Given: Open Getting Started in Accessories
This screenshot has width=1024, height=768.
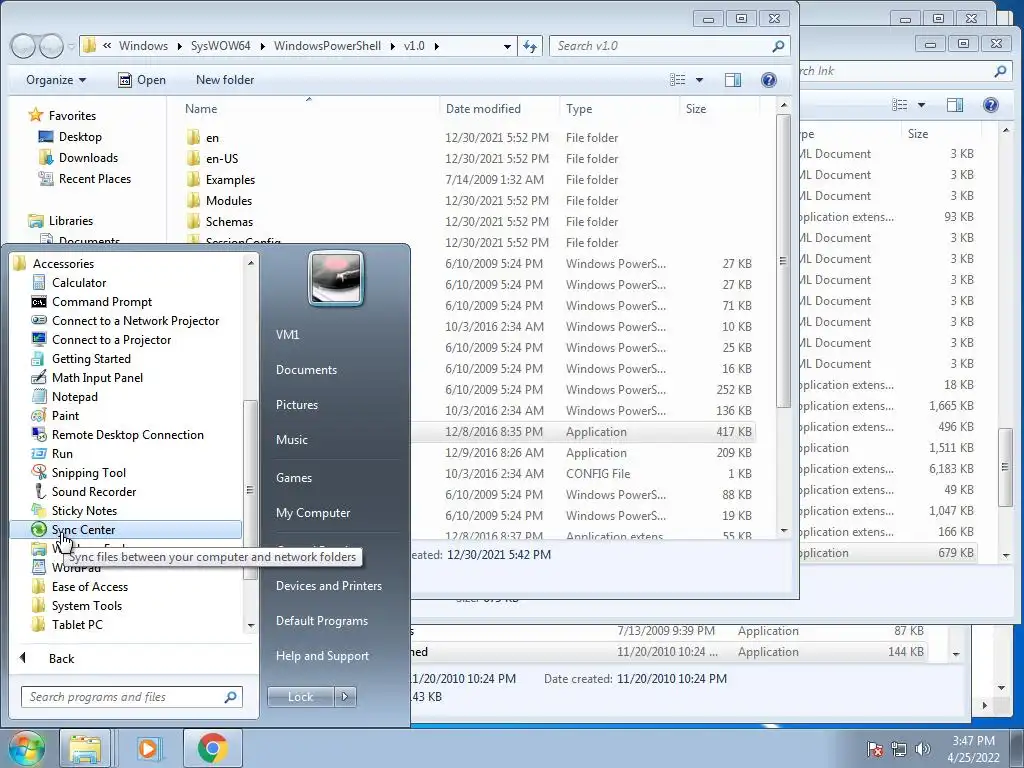Looking at the screenshot, I should coord(91,359).
